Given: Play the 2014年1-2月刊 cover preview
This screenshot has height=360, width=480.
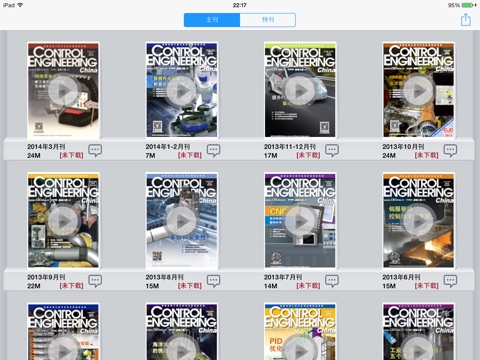Looking at the screenshot, I should coord(182,90).
